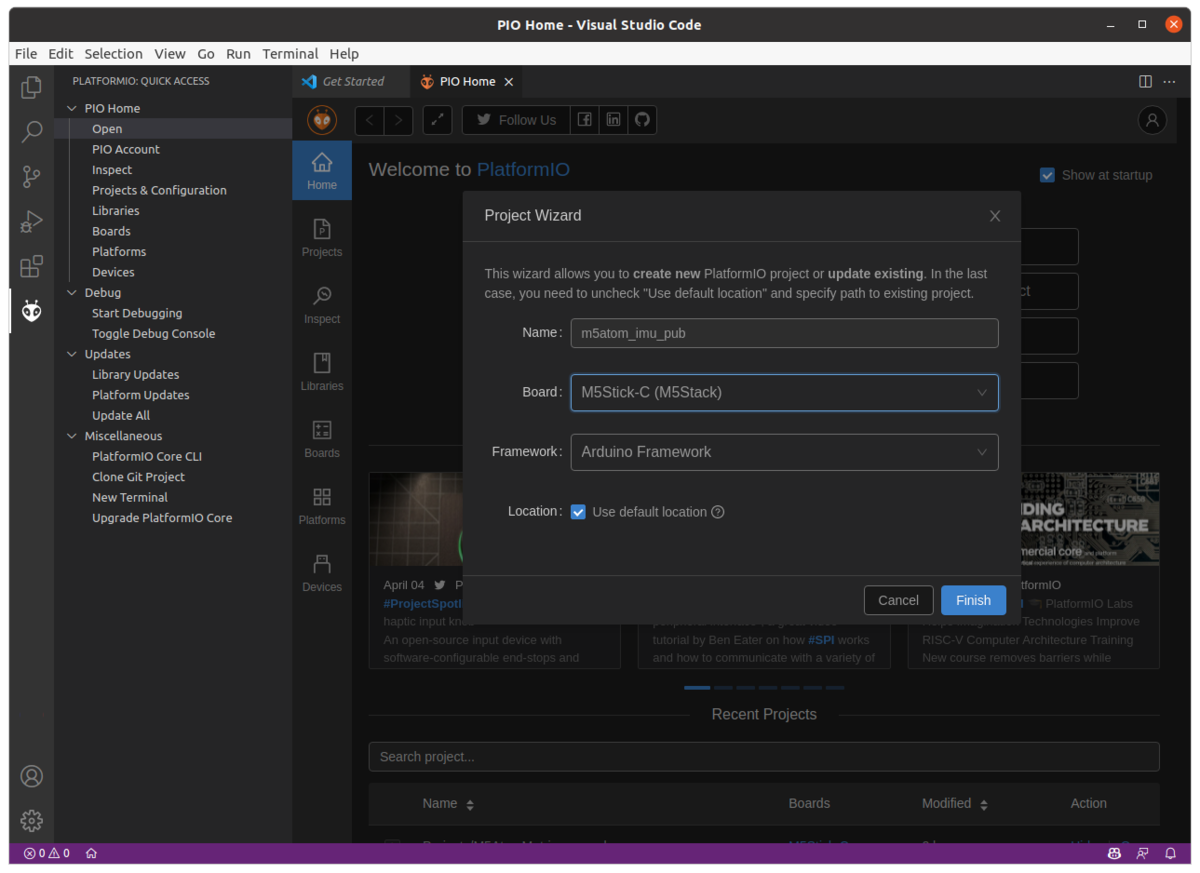Open the Extensions view

click(32, 267)
